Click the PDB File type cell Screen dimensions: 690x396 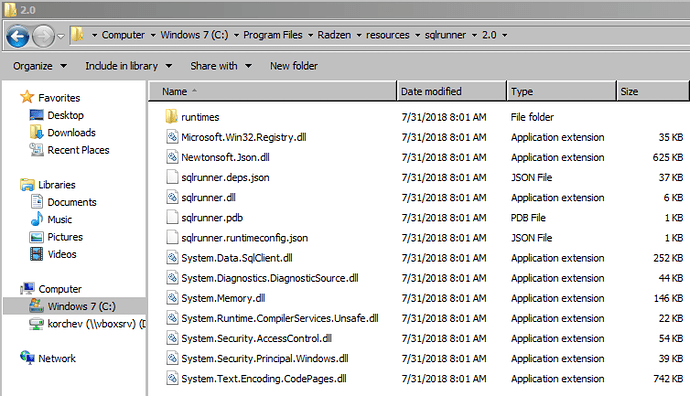528,217
